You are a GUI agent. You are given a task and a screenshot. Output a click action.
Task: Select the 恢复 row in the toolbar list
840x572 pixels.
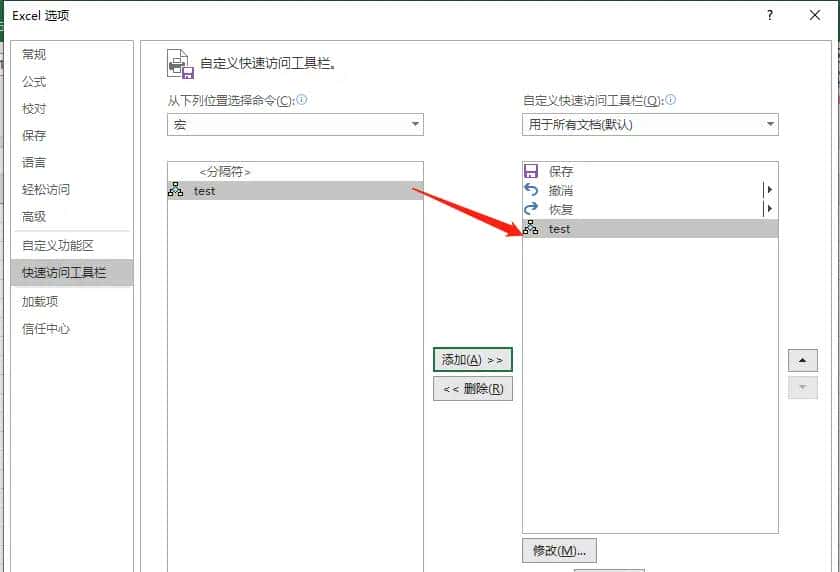[x=650, y=209]
